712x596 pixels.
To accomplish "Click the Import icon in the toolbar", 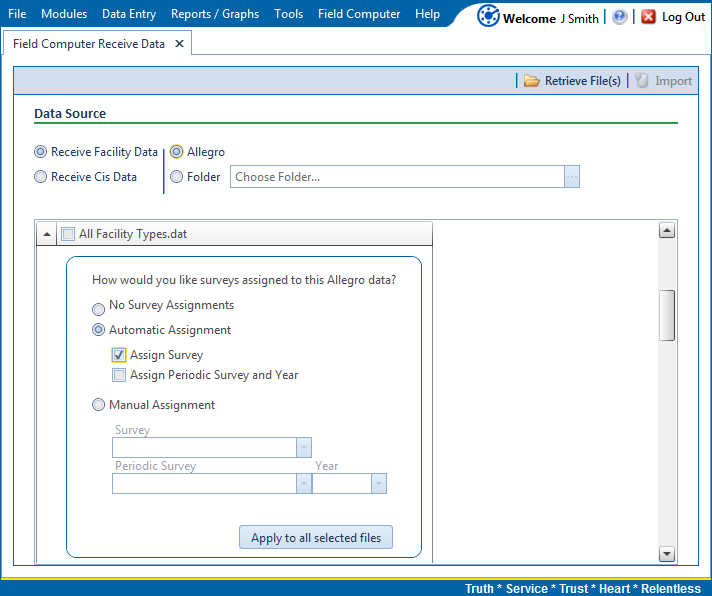I will [x=641, y=80].
